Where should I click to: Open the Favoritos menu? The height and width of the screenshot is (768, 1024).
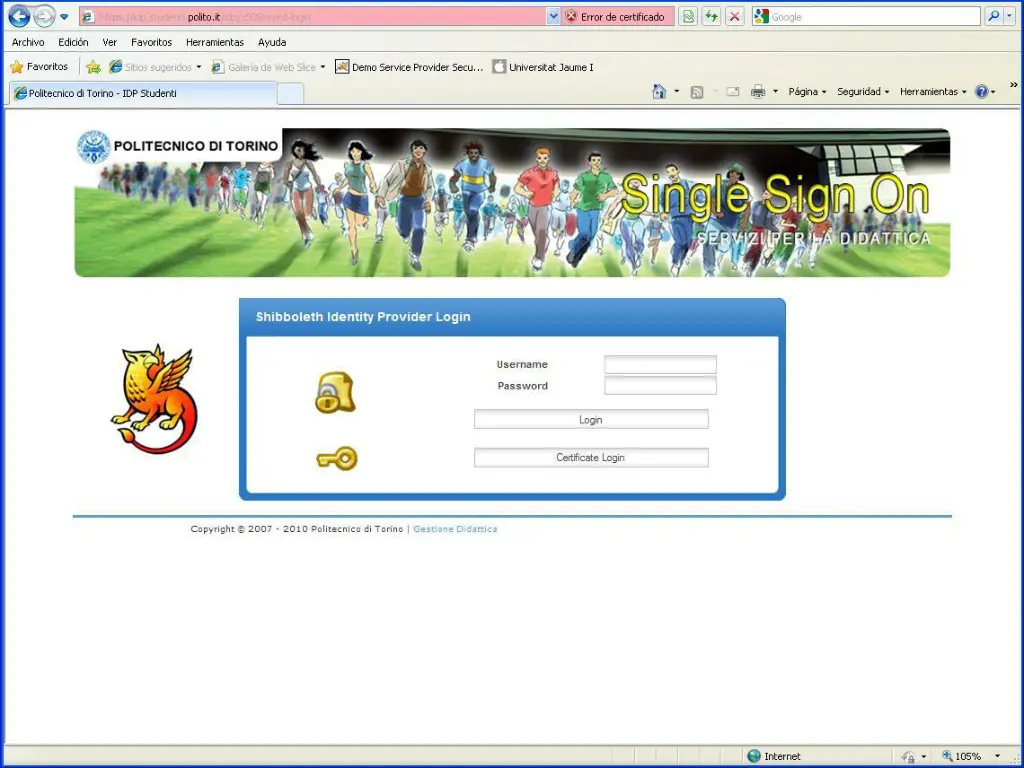[152, 42]
